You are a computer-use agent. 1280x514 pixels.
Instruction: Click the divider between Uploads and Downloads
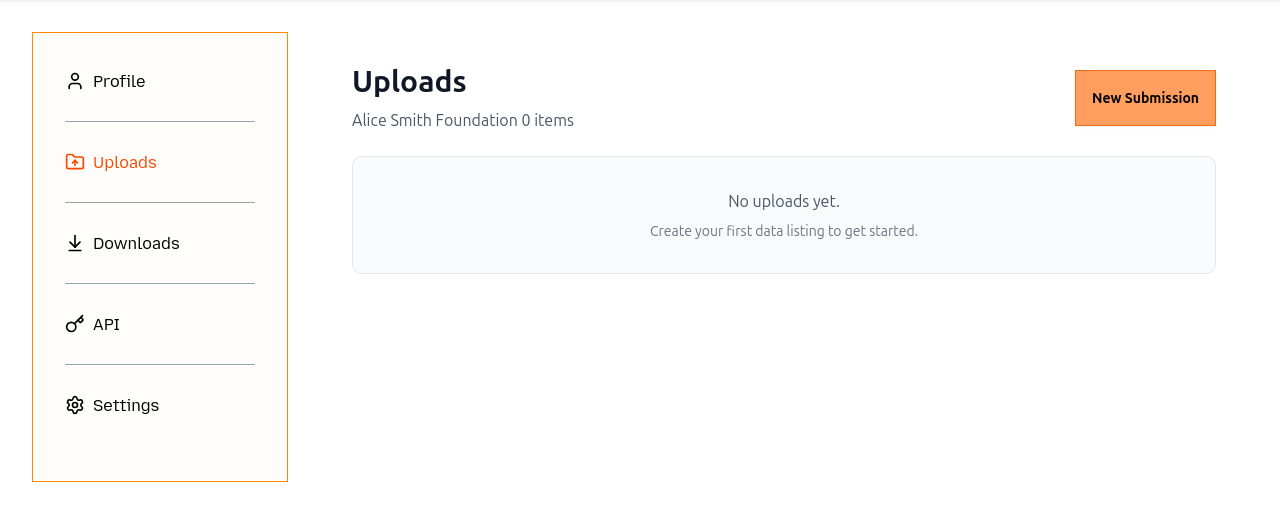160,203
